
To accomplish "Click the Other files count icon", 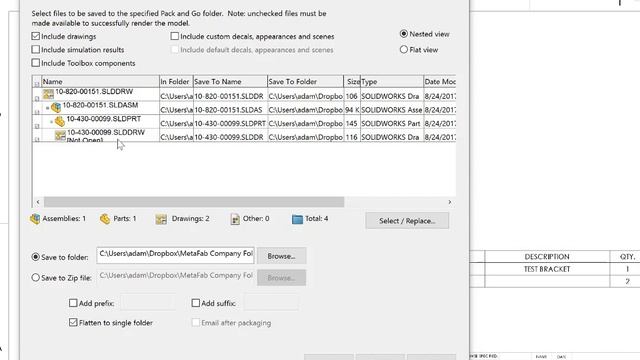I will pyautogui.click(x=235, y=219).
